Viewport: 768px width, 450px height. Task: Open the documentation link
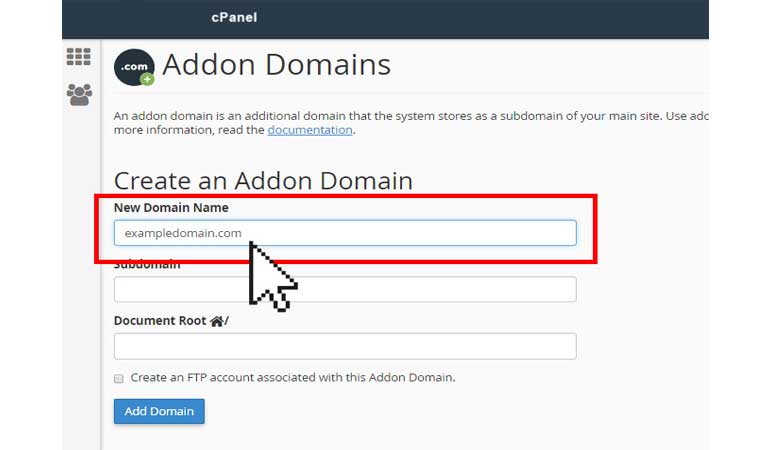pyautogui.click(x=310, y=130)
